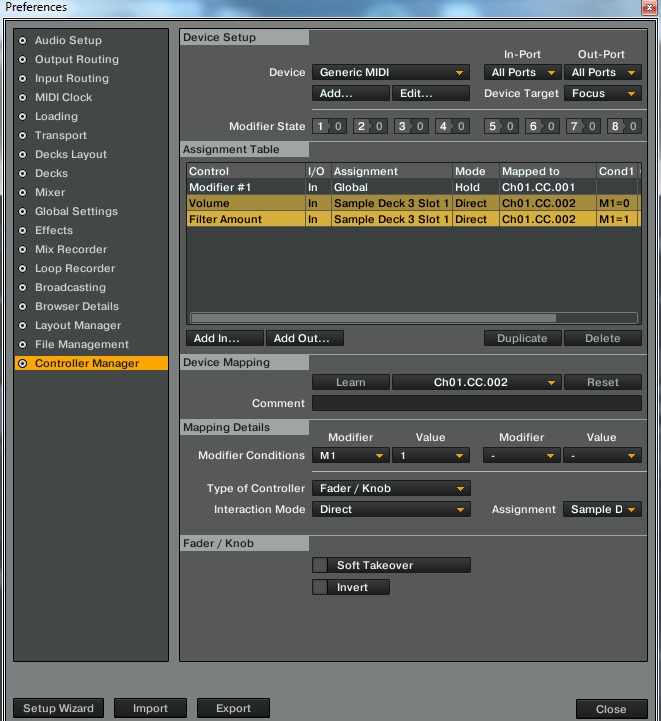
Task: Open the Out-Port All Ports dropdown
Action: pos(603,72)
